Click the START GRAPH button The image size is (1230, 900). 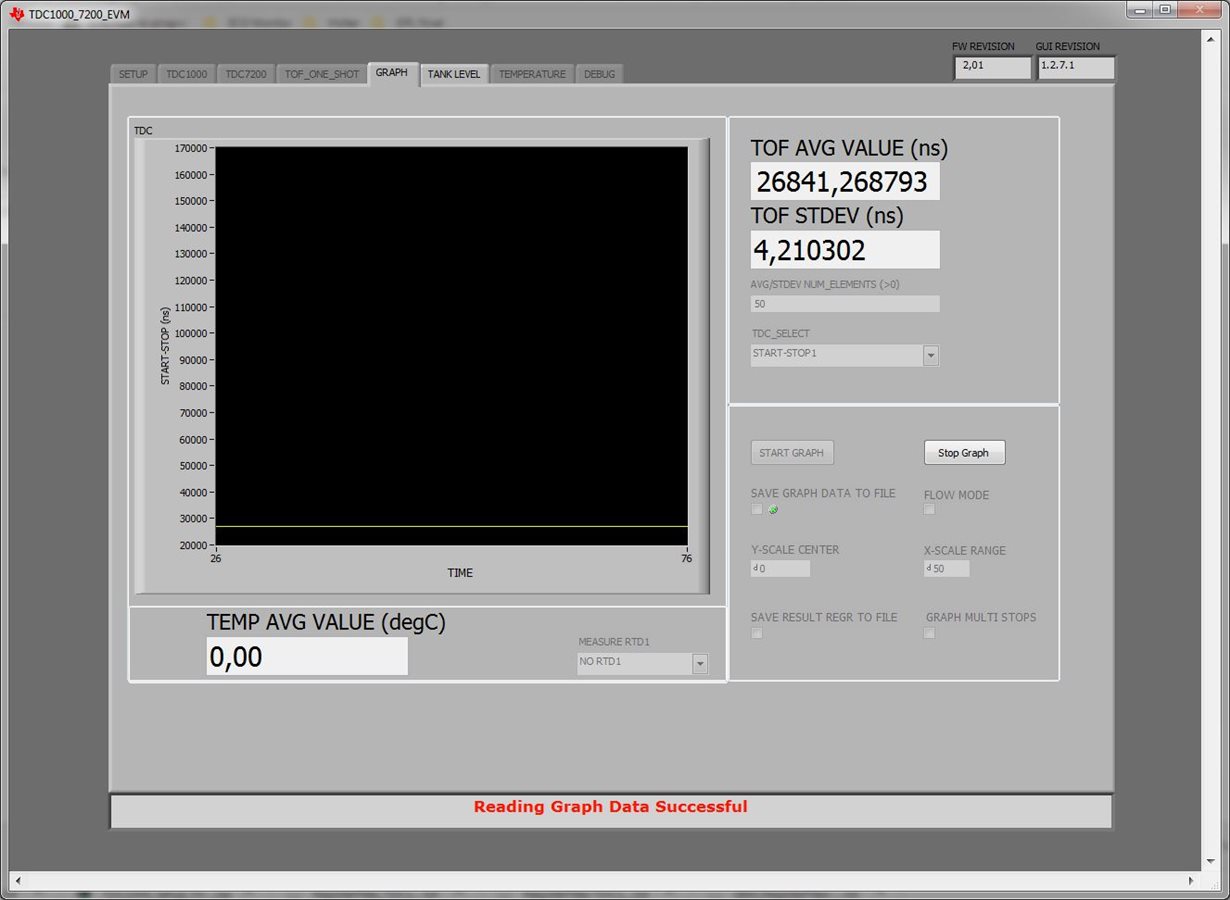(x=792, y=453)
